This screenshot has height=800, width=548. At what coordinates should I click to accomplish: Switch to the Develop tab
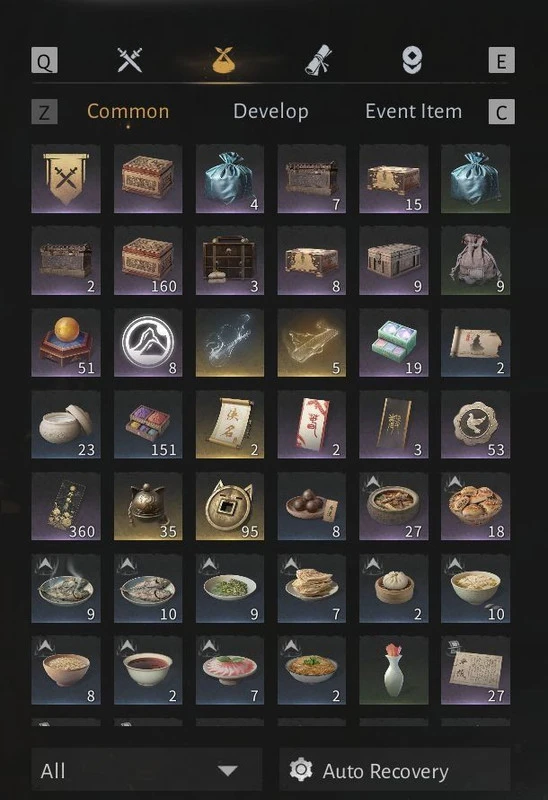pyautogui.click(x=271, y=111)
